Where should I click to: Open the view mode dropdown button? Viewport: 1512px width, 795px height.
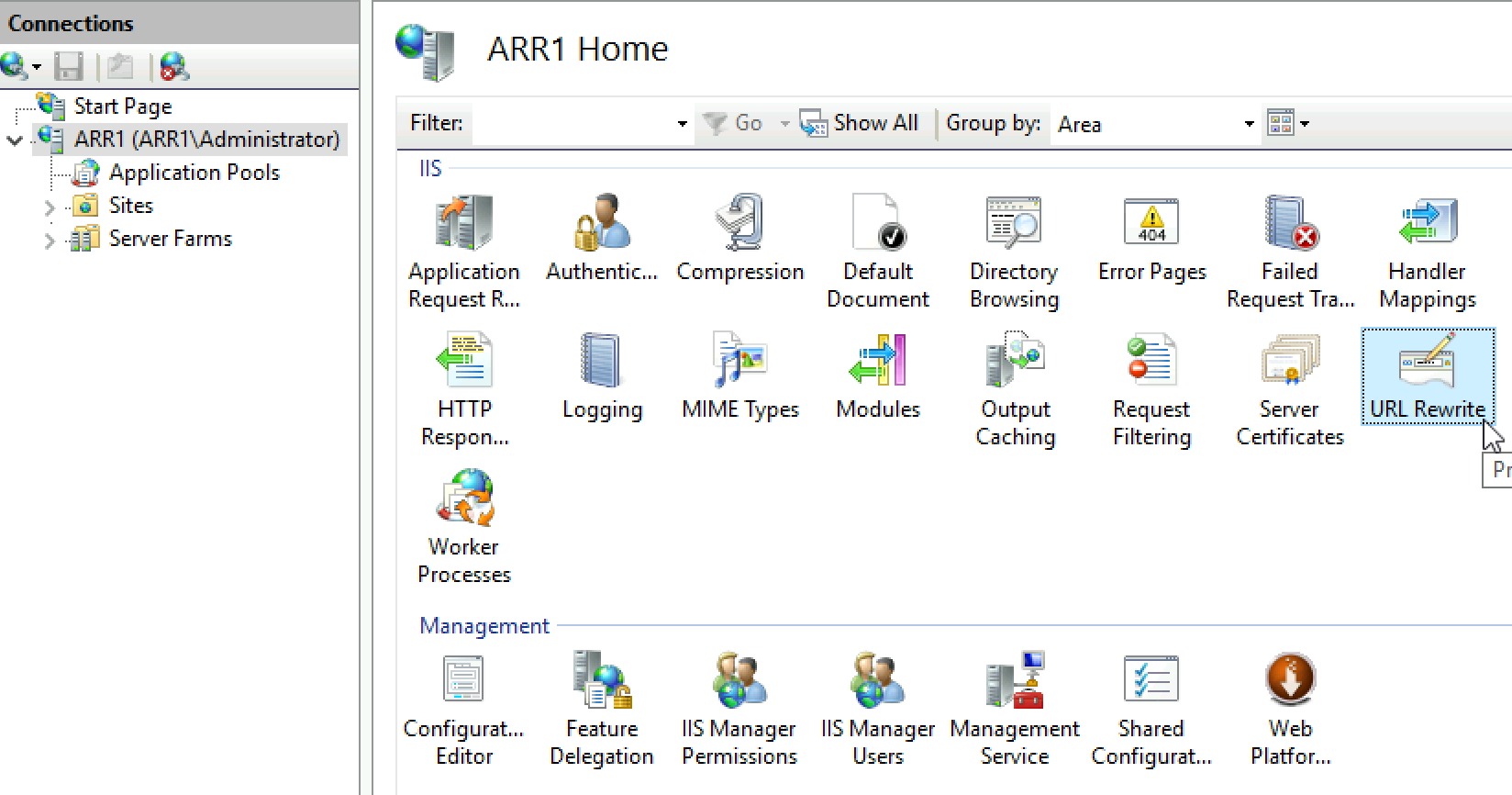[x=1288, y=122]
